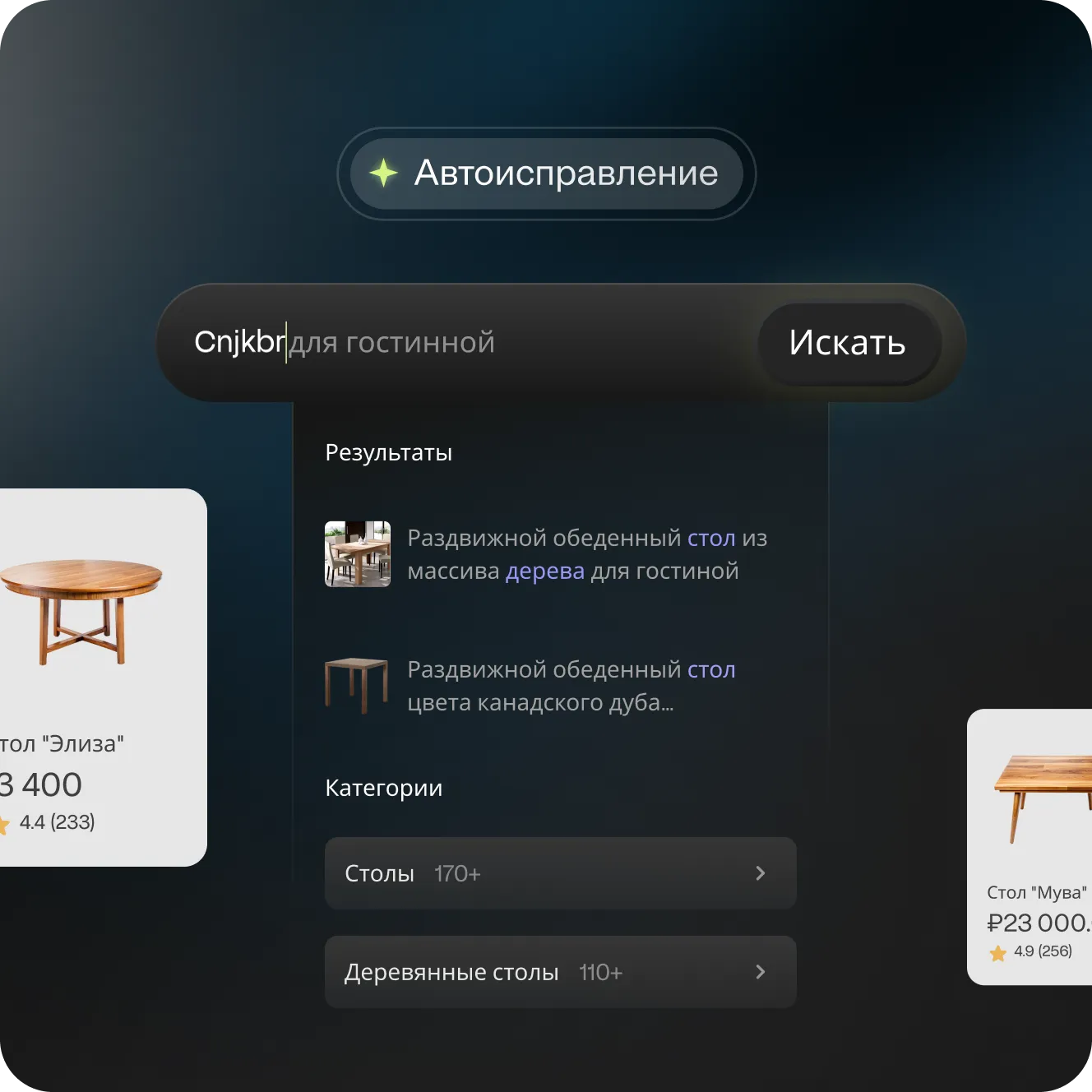
Task: Click the Результаты section heading
Action: 389,453
